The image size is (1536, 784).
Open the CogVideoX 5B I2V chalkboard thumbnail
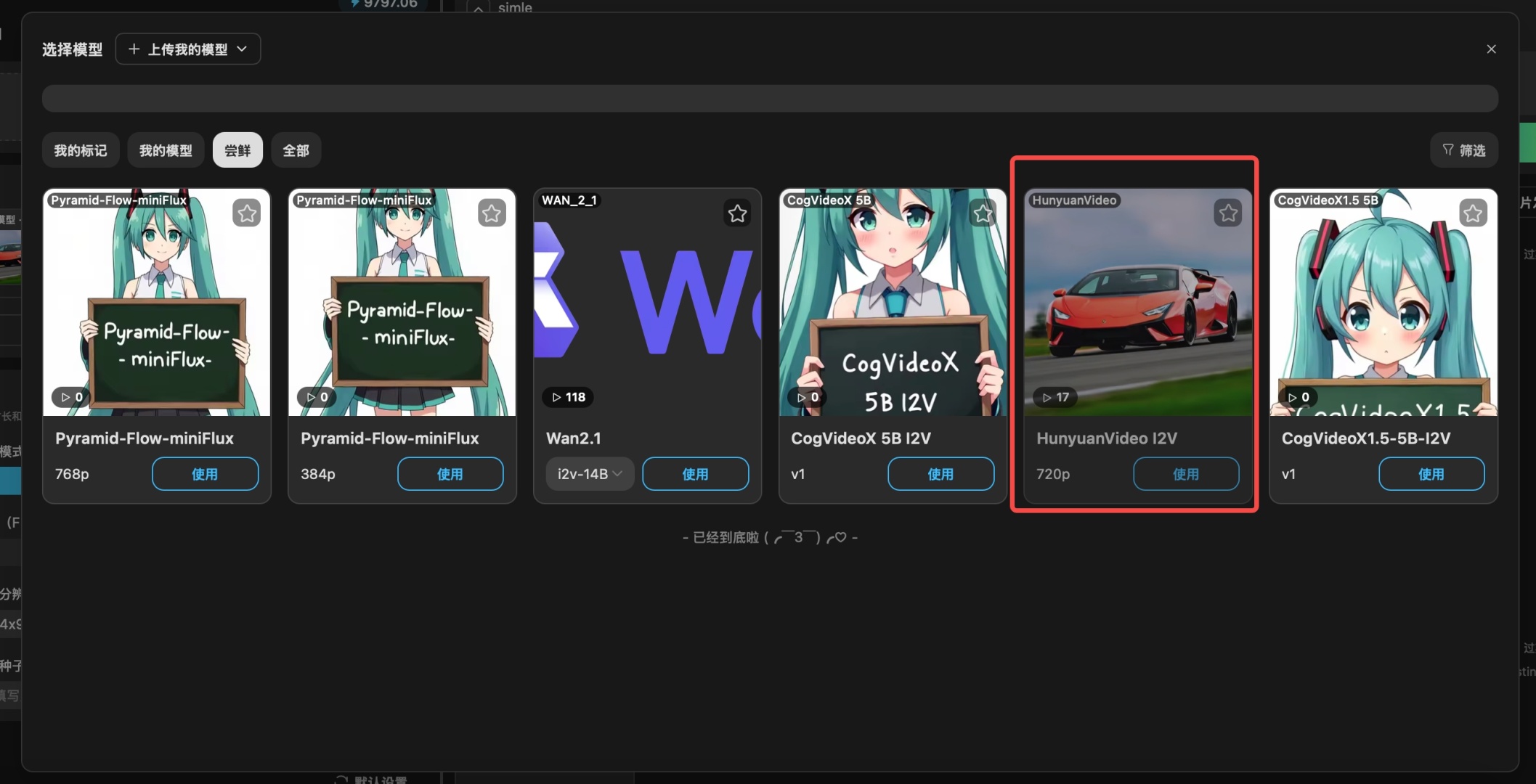(x=893, y=302)
